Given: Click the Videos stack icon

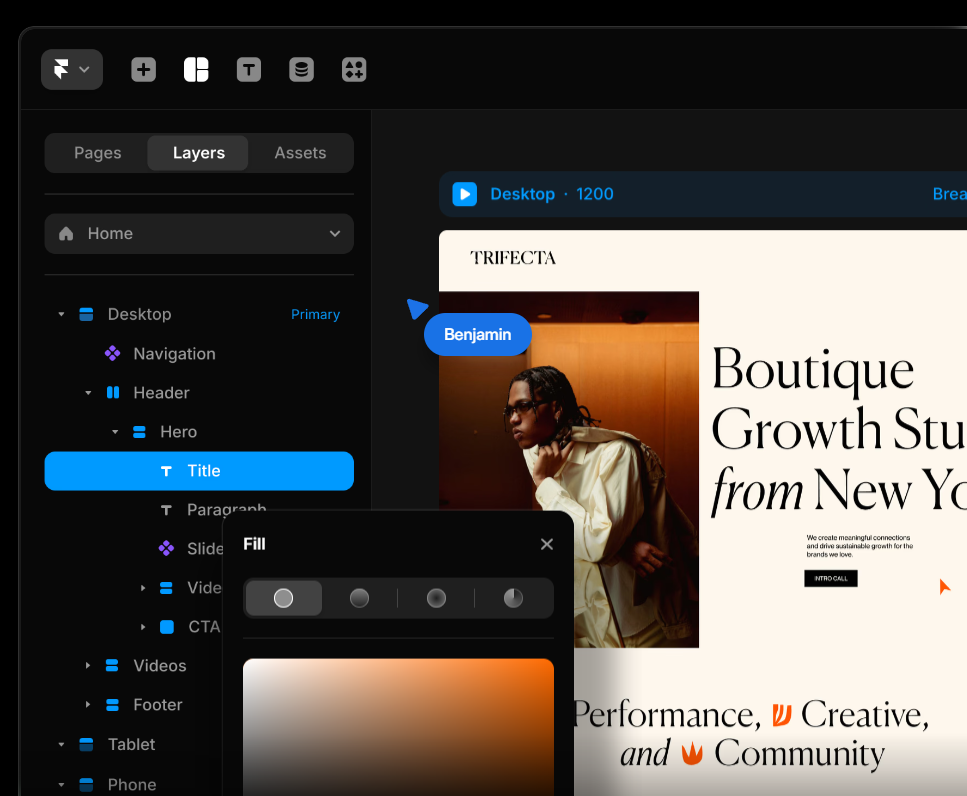Looking at the screenshot, I should [x=112, y=666].
